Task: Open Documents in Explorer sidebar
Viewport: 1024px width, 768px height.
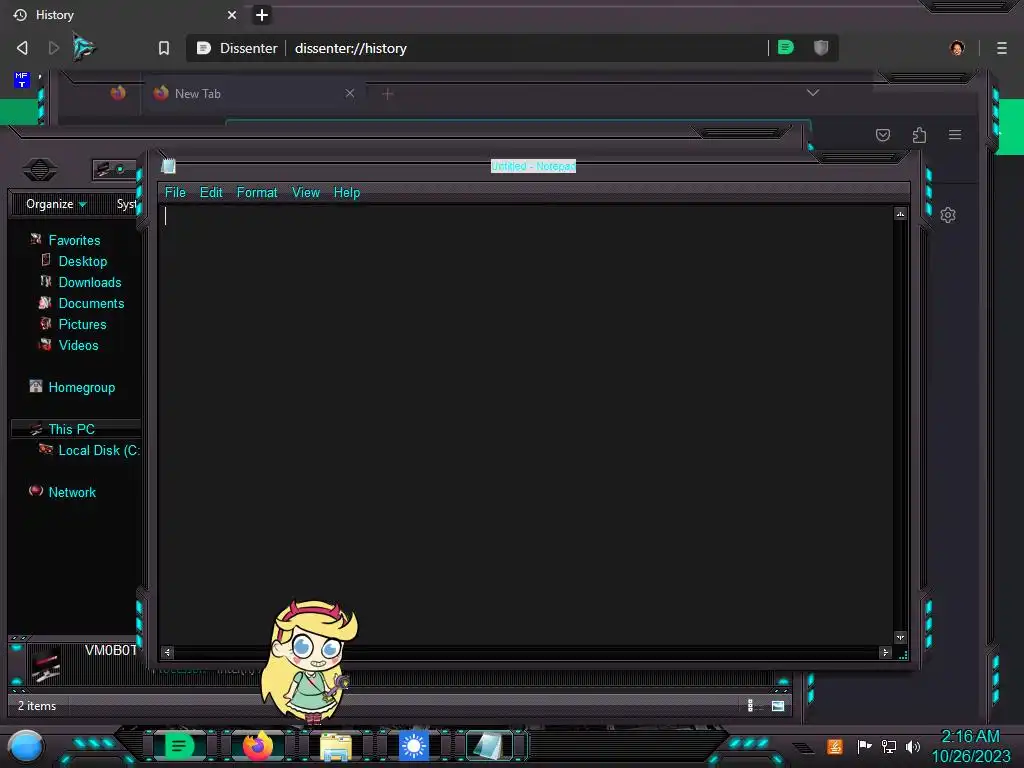Action: [91, 303]
